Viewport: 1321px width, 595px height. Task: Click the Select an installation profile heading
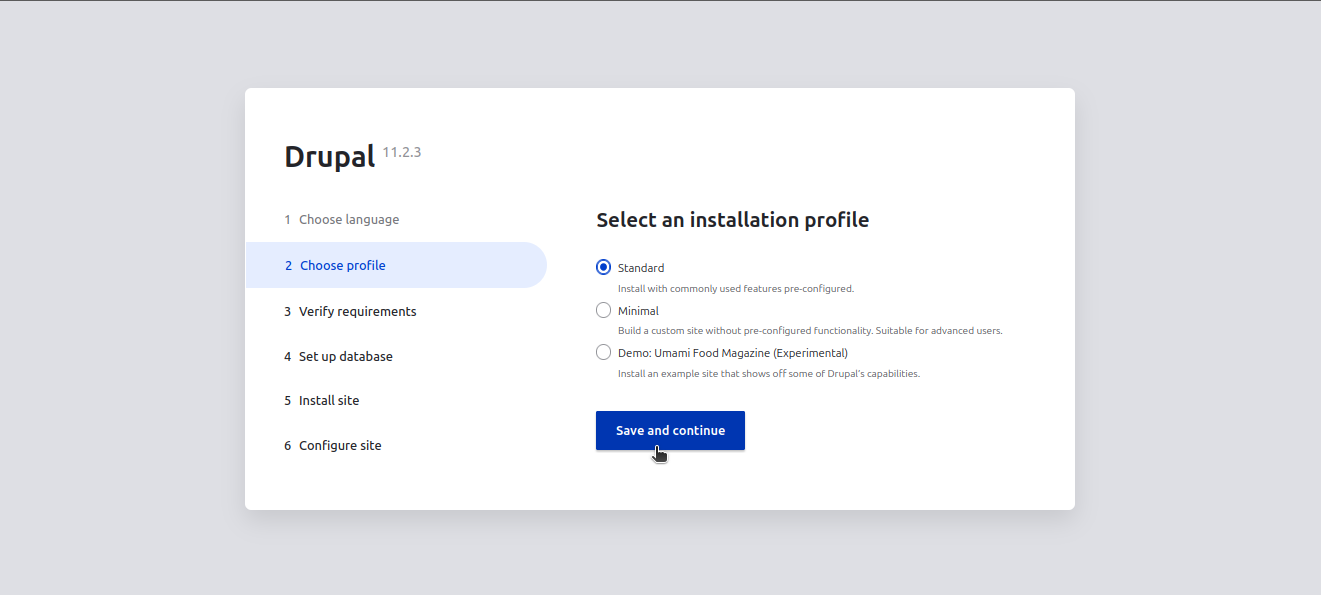pos(732,219)
